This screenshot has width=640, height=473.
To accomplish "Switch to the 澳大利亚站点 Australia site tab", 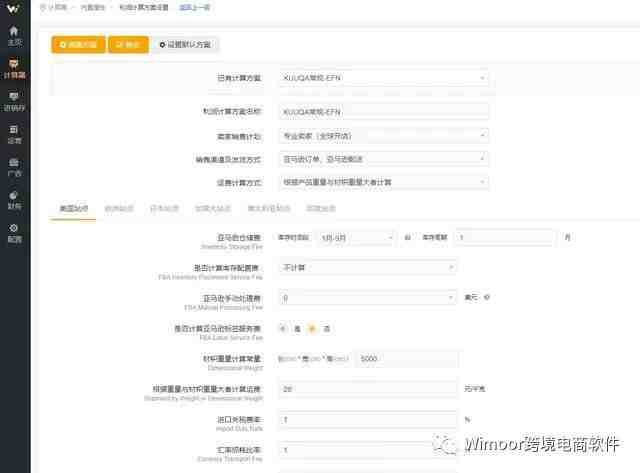I will click(269, 209).
